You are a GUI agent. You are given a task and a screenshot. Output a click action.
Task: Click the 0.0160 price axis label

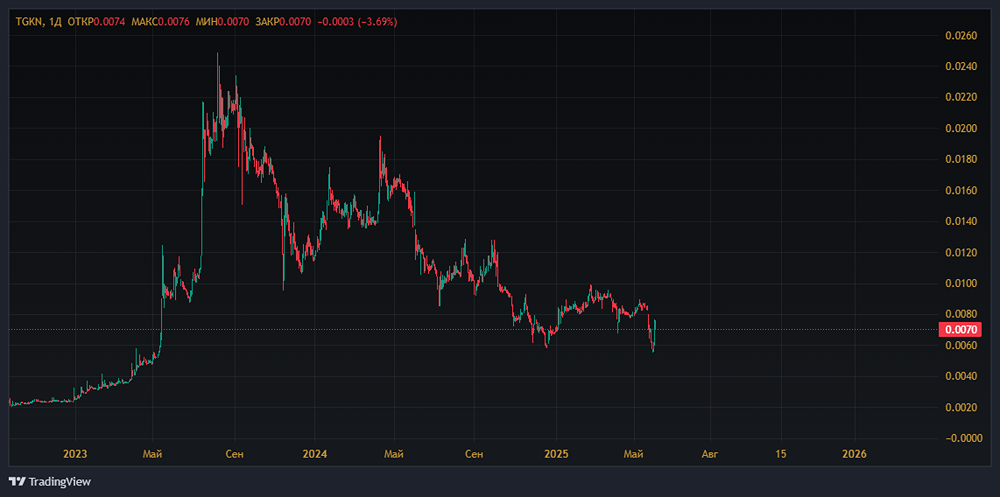point(960,191)
